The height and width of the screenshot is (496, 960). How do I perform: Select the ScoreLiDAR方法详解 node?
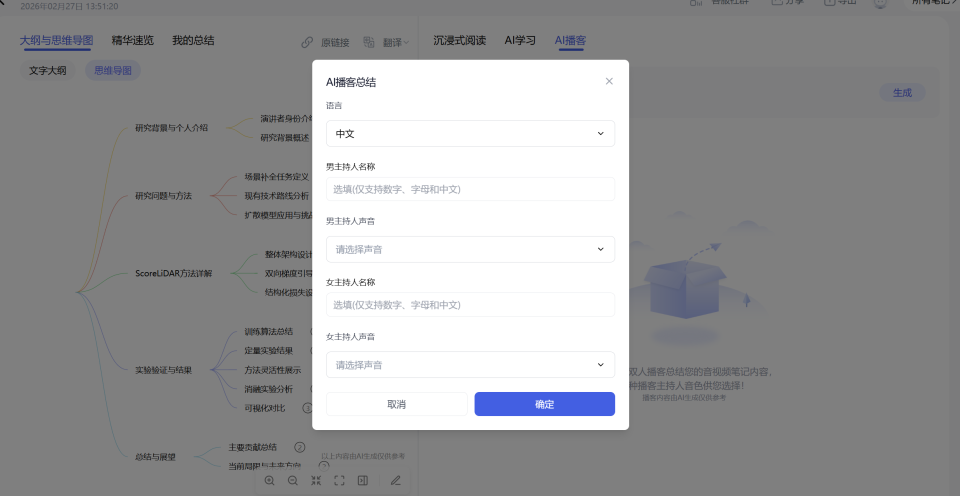tap(173, 273)
